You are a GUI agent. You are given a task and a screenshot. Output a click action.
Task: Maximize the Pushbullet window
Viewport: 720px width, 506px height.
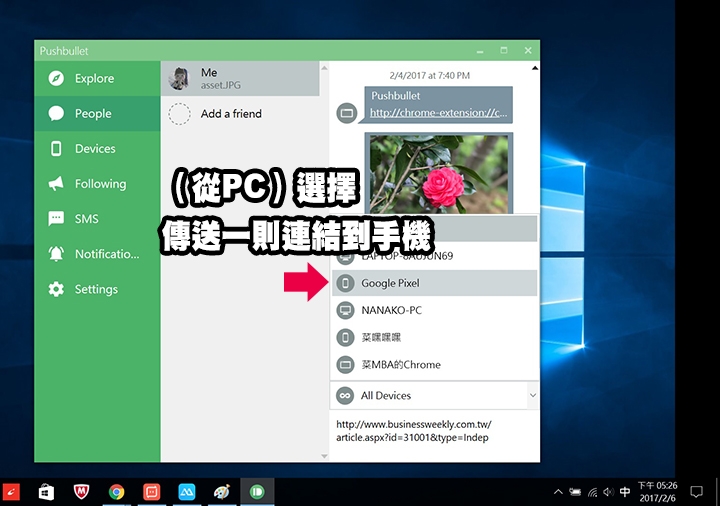pyautogui.click(x=504, y=51)
